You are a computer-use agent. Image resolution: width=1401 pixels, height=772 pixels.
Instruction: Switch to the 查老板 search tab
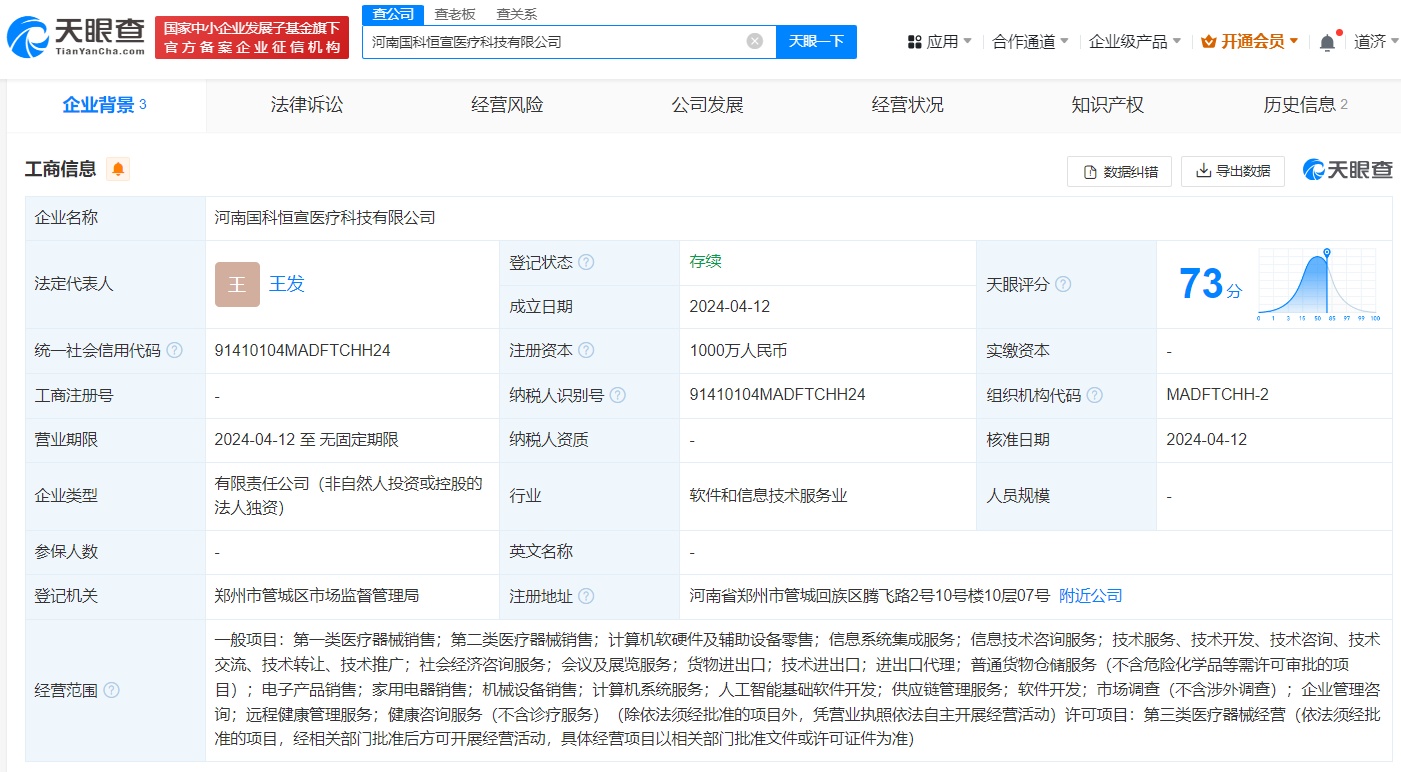(x=455, y=14)
